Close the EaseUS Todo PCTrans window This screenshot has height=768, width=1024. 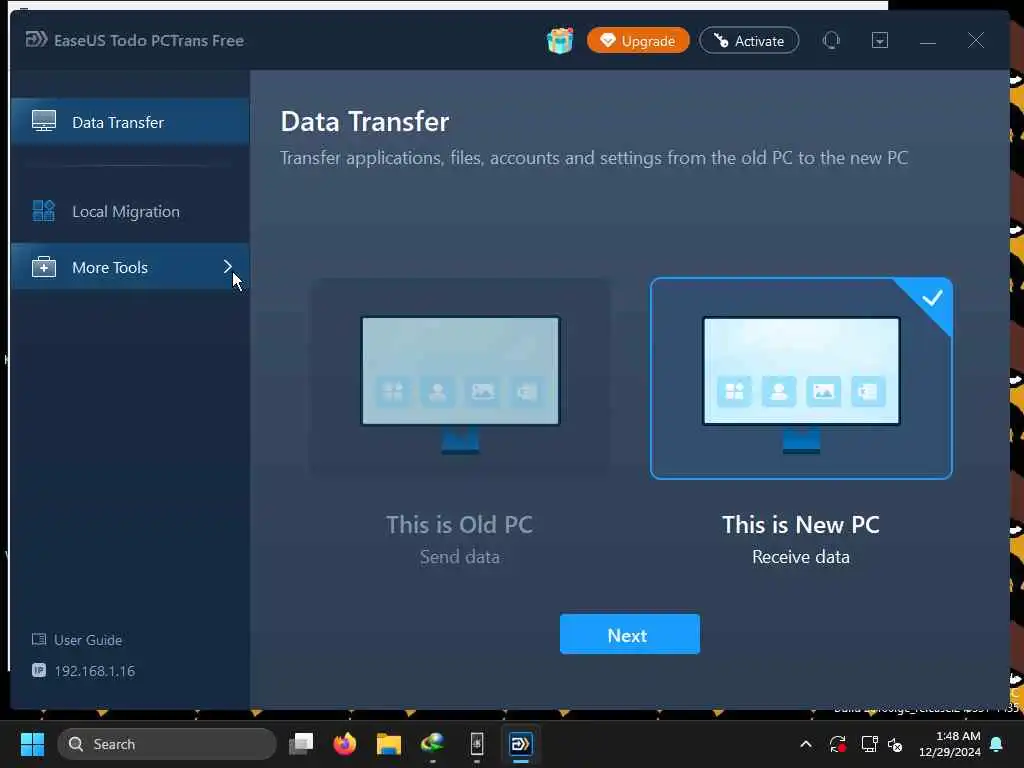point(976,40)
